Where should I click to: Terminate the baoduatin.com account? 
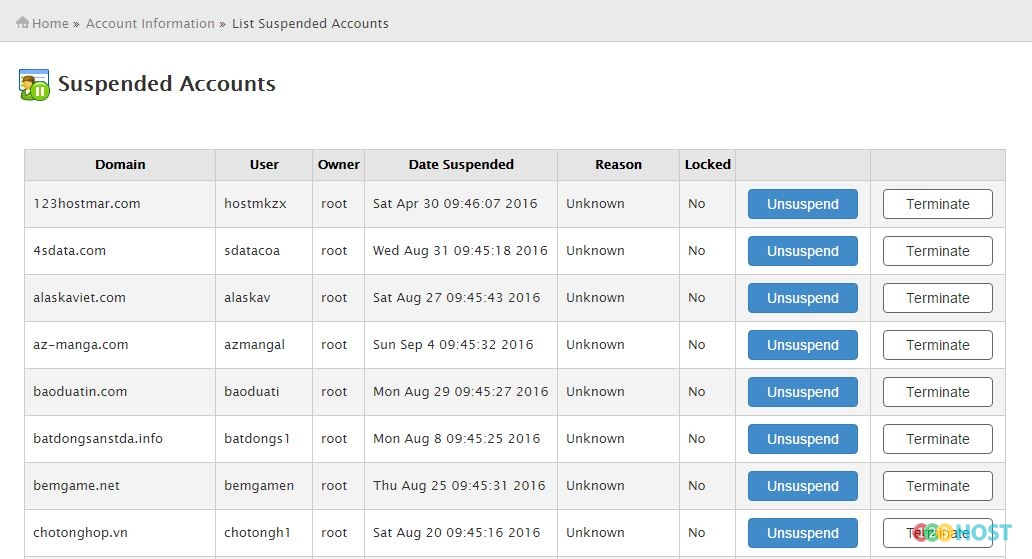937,392
